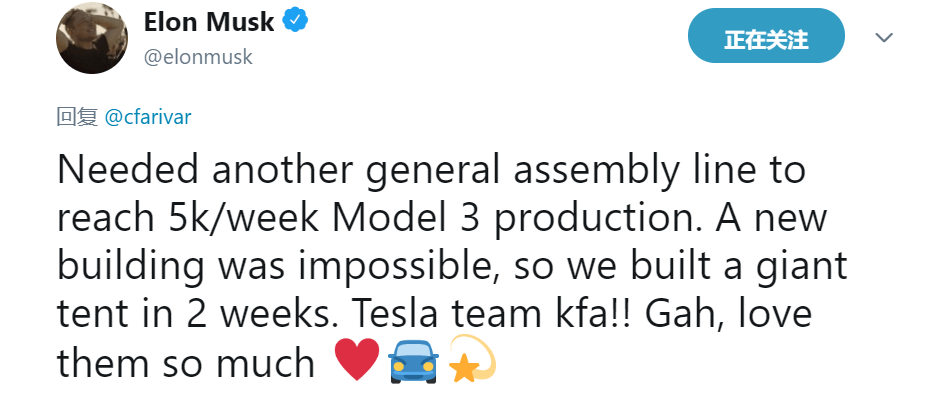The width and height of the screenshot is (950, 397).
Task: Expand the chevron menu beside 正在关注
Action: (885, 38)
